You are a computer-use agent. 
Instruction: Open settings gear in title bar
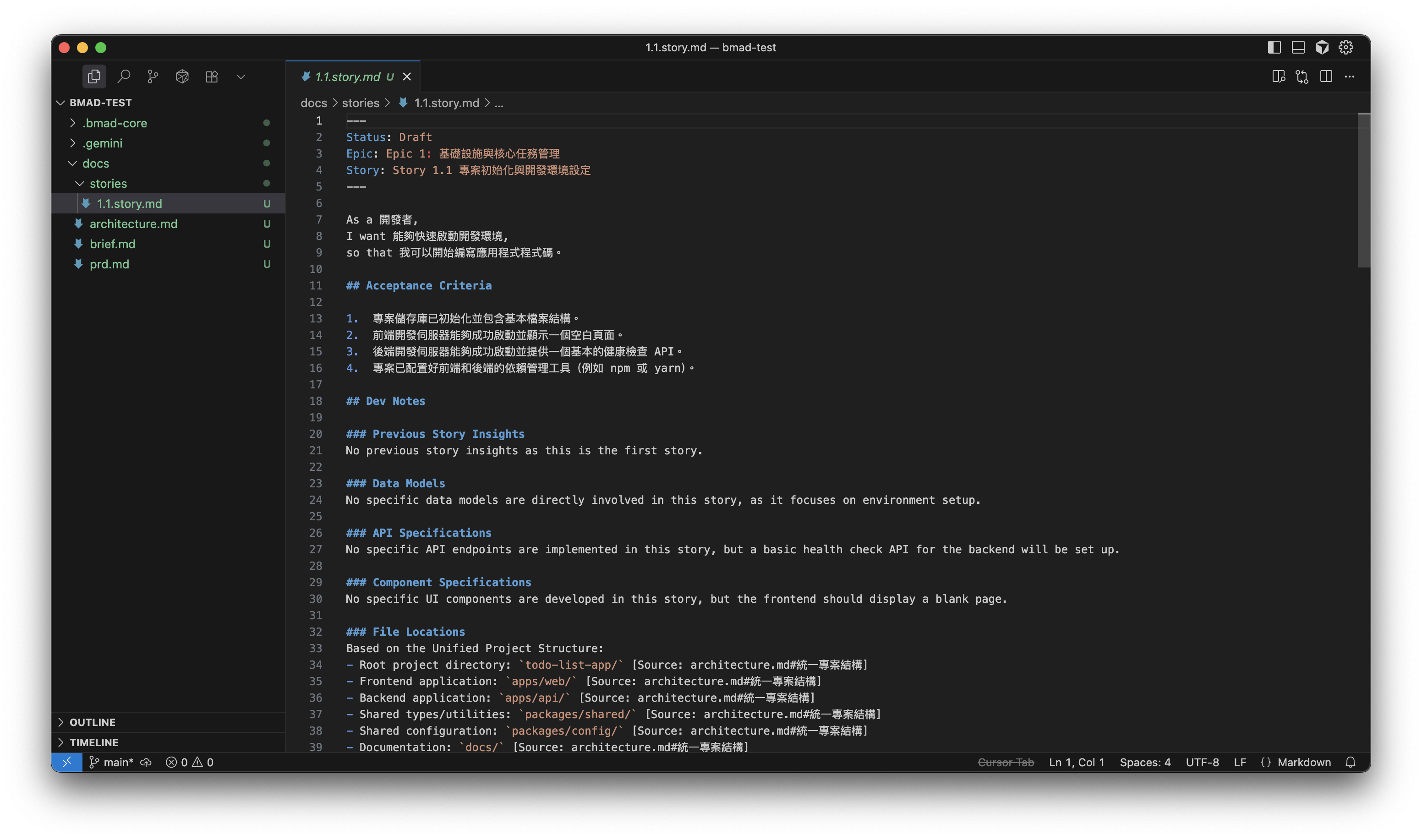(x=1345, y=48)
